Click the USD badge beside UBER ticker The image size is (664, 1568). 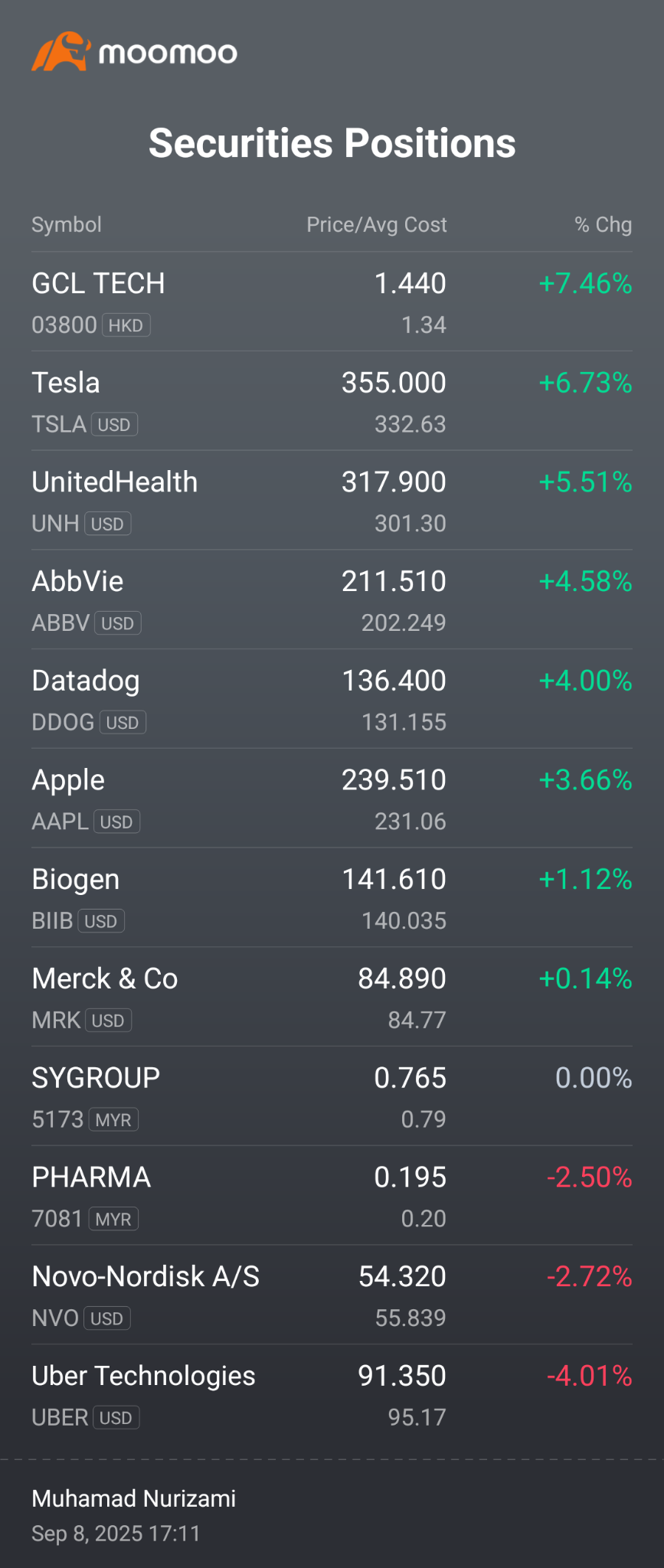coord(116,1418)
